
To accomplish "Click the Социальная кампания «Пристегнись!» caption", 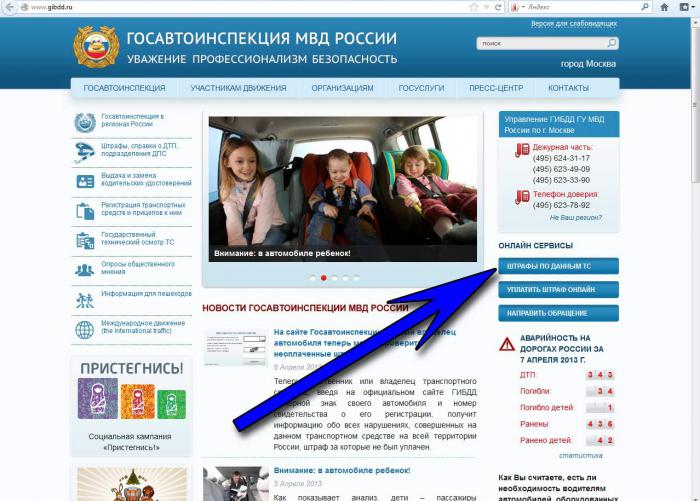I will (x=130, y=442).
